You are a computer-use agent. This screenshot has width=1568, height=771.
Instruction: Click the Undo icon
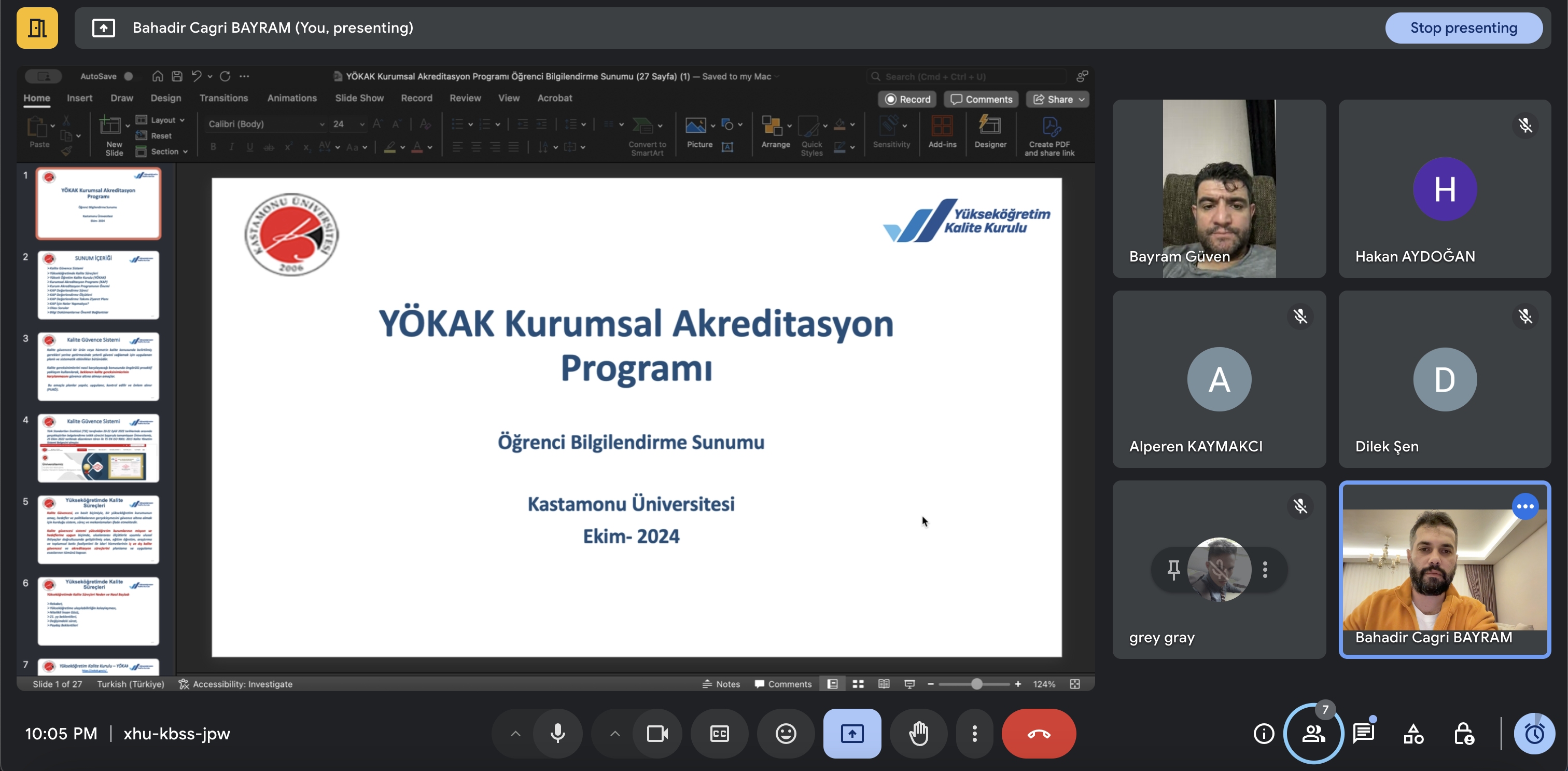[x=196, y=76]
